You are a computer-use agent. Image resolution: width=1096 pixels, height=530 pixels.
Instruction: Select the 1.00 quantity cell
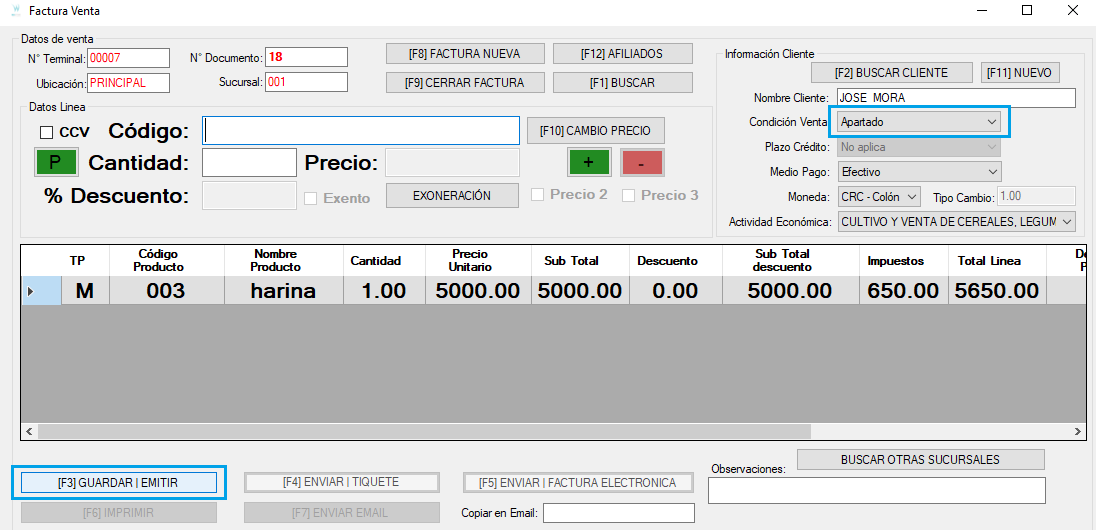[x=384, y=291]
